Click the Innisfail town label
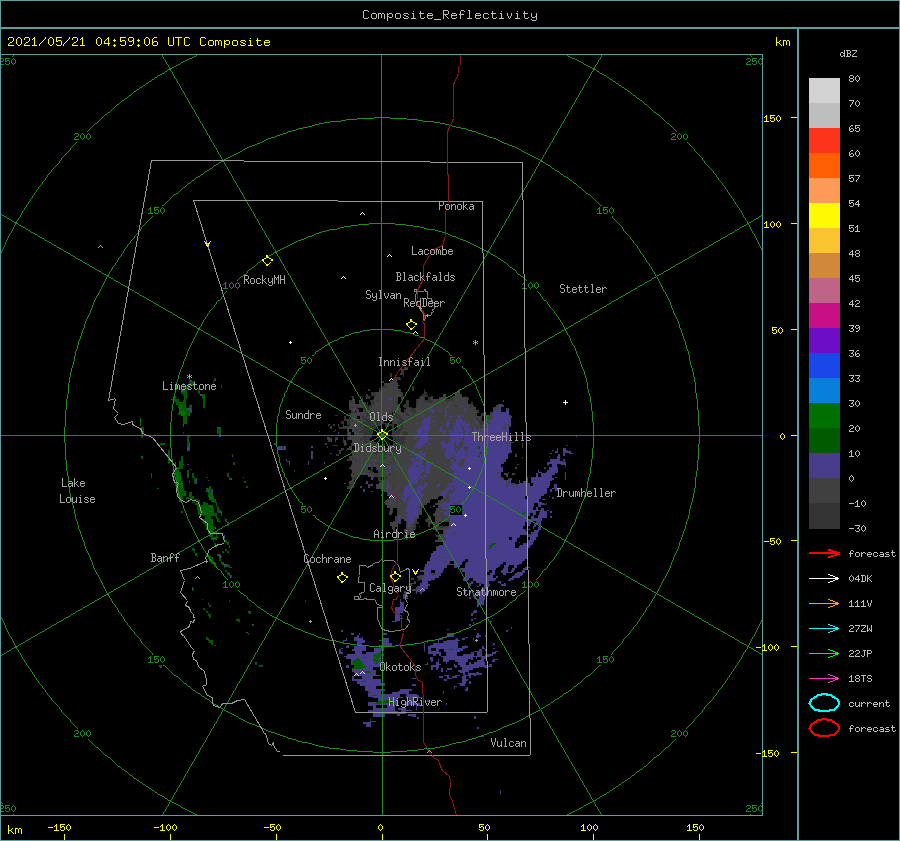The height and width of the screenshot is (841, 900). point(404,362)
